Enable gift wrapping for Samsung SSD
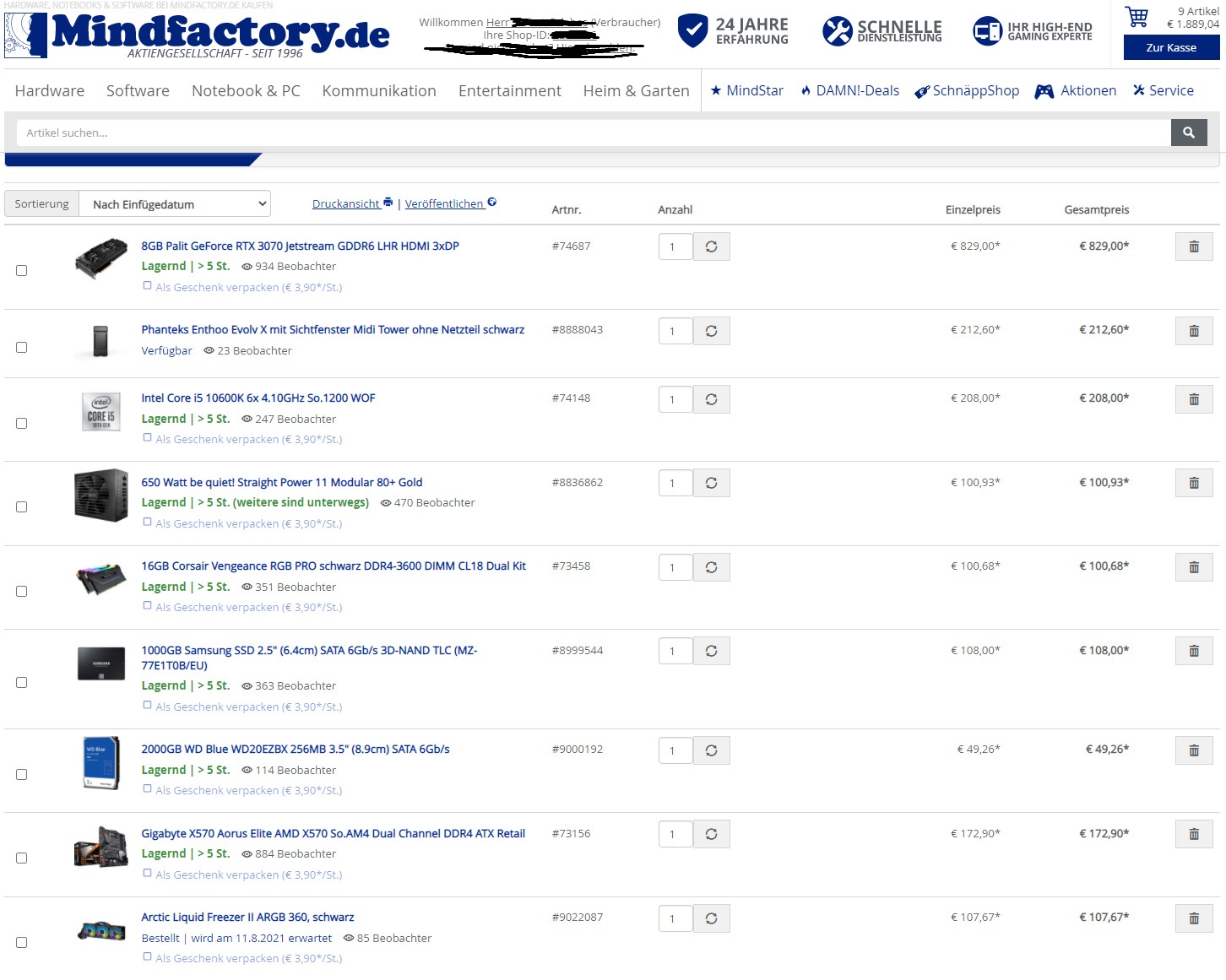 (x=148, y=706)
